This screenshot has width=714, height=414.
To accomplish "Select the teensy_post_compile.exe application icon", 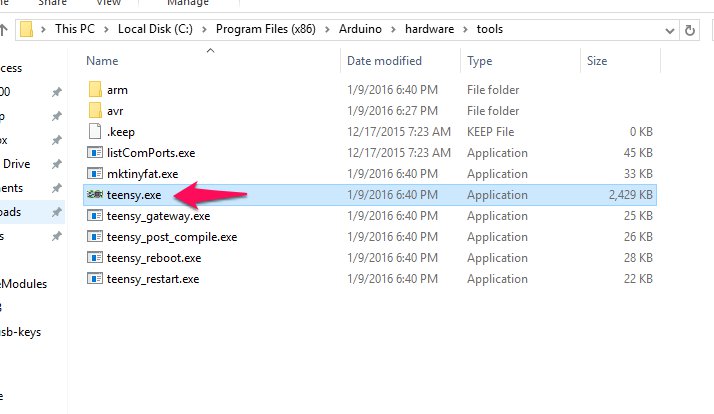I will tap(95, 236).
